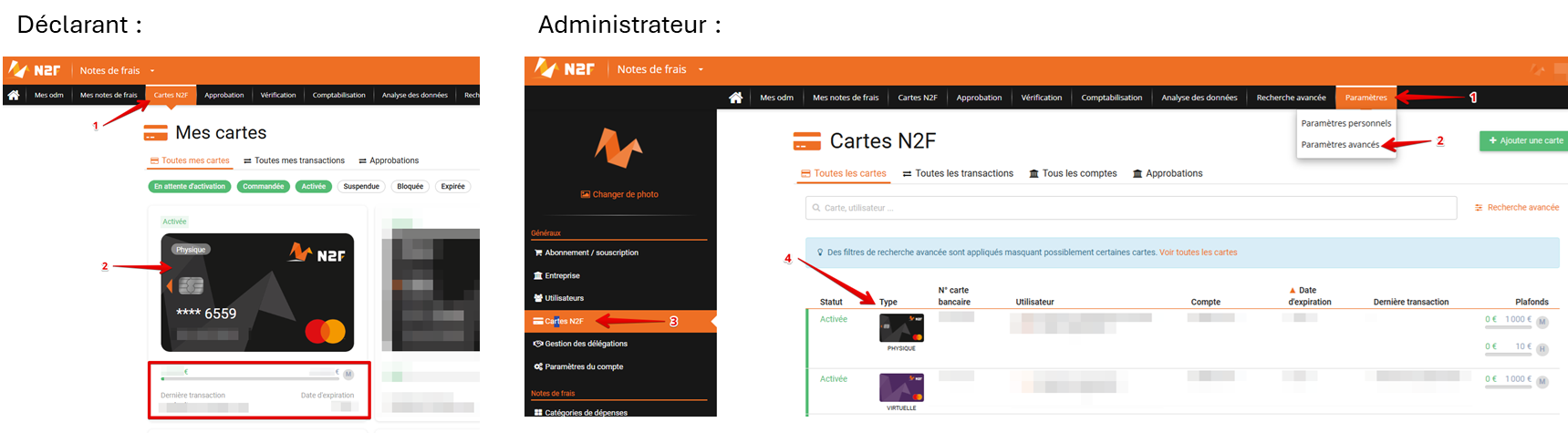The width and height of the screenshot is (1568, 433).
Task: Click the M badge beside the first 1000 € limit
Action: (x=1542, y=322)
